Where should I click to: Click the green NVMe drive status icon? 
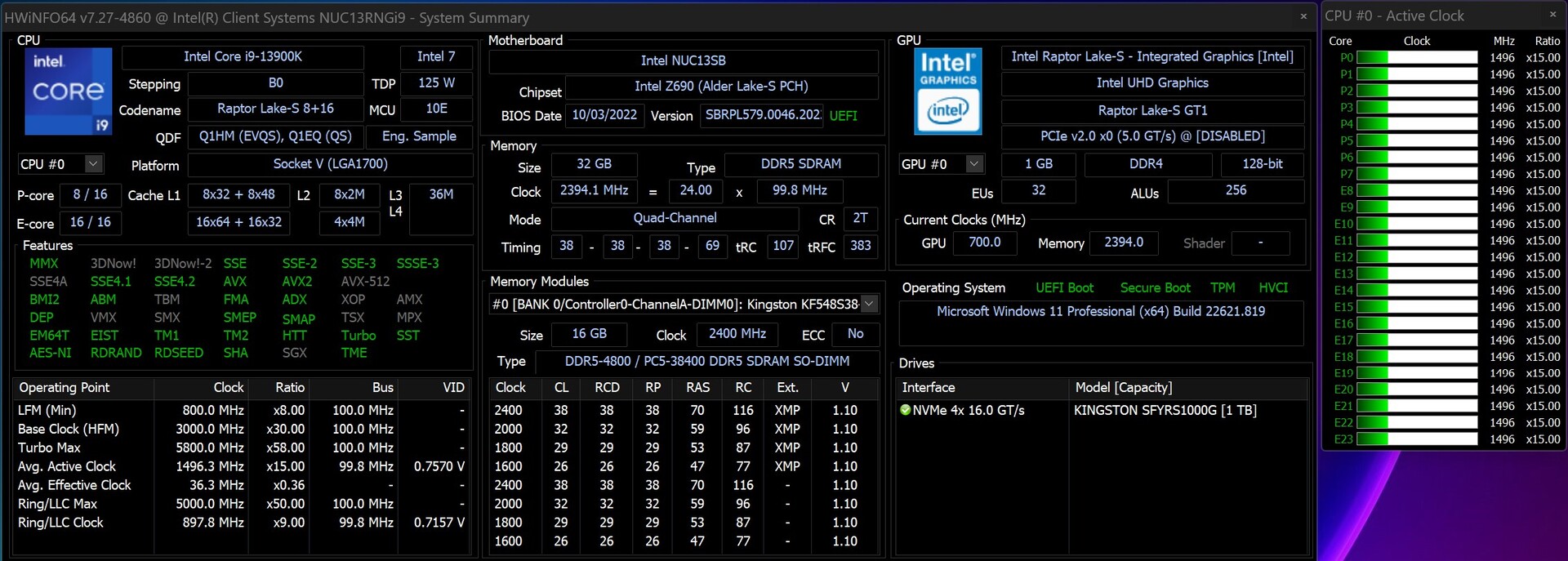[x=905, y=410]
